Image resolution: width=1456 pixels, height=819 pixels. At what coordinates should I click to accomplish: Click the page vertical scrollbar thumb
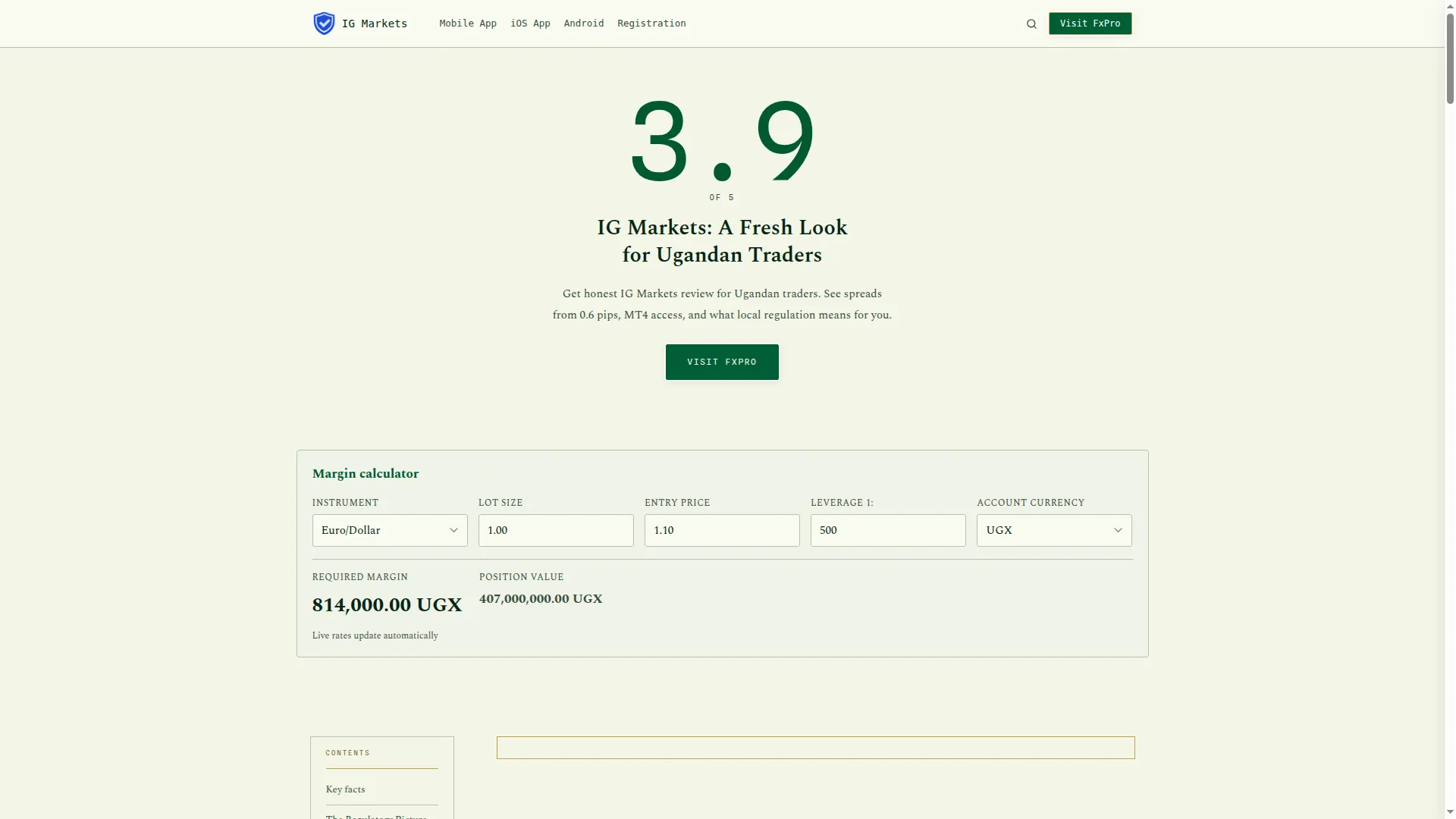[1450, 58]
